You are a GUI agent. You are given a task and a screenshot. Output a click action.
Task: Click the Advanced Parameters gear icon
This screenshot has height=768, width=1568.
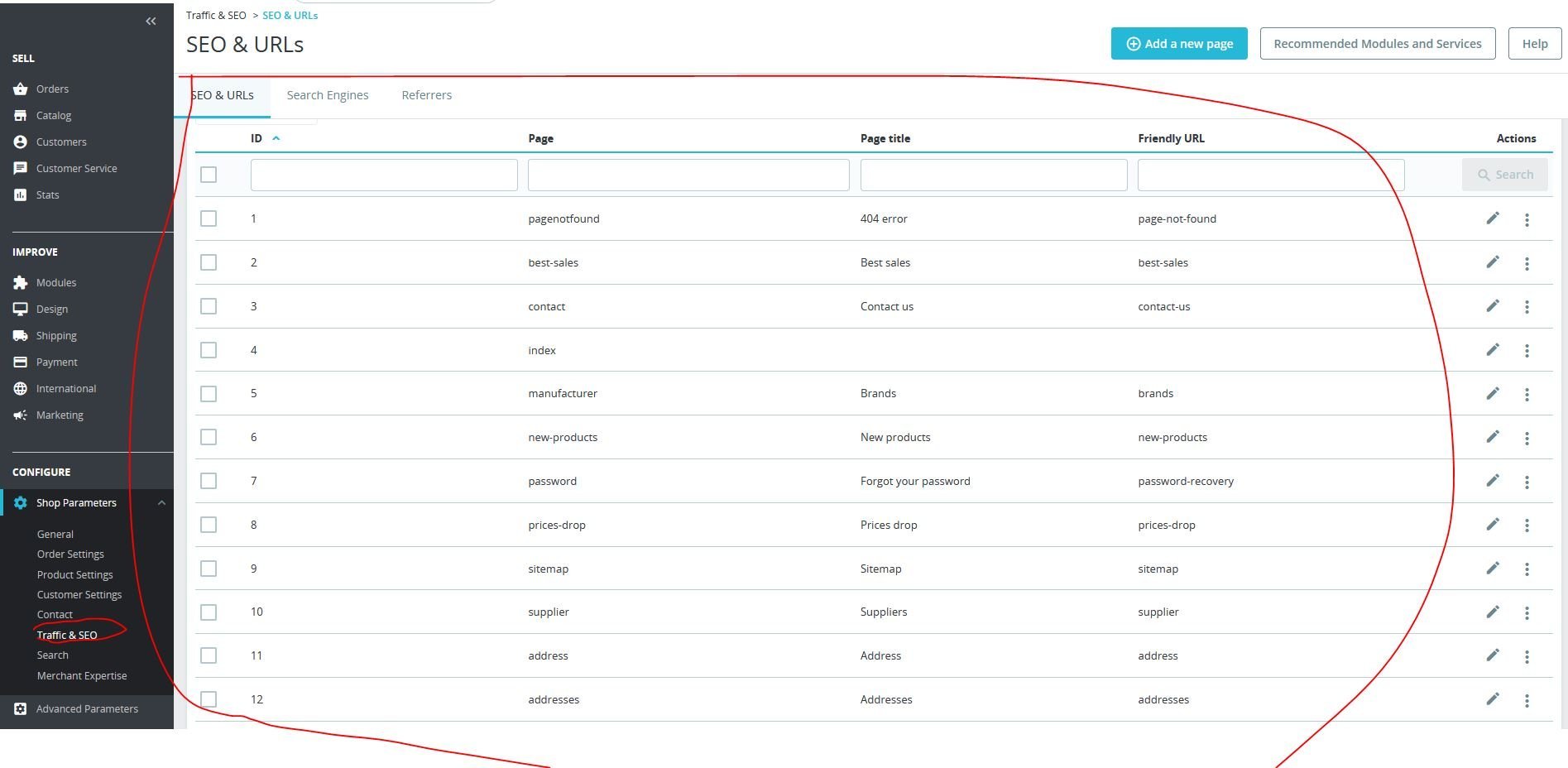pyautogui.click(x=21, y=708)
